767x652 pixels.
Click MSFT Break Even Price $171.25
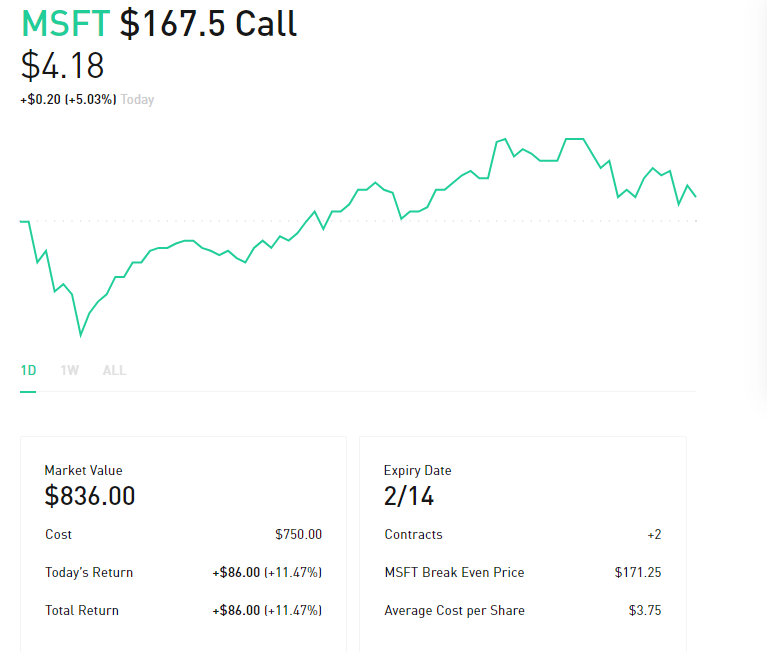638,572
